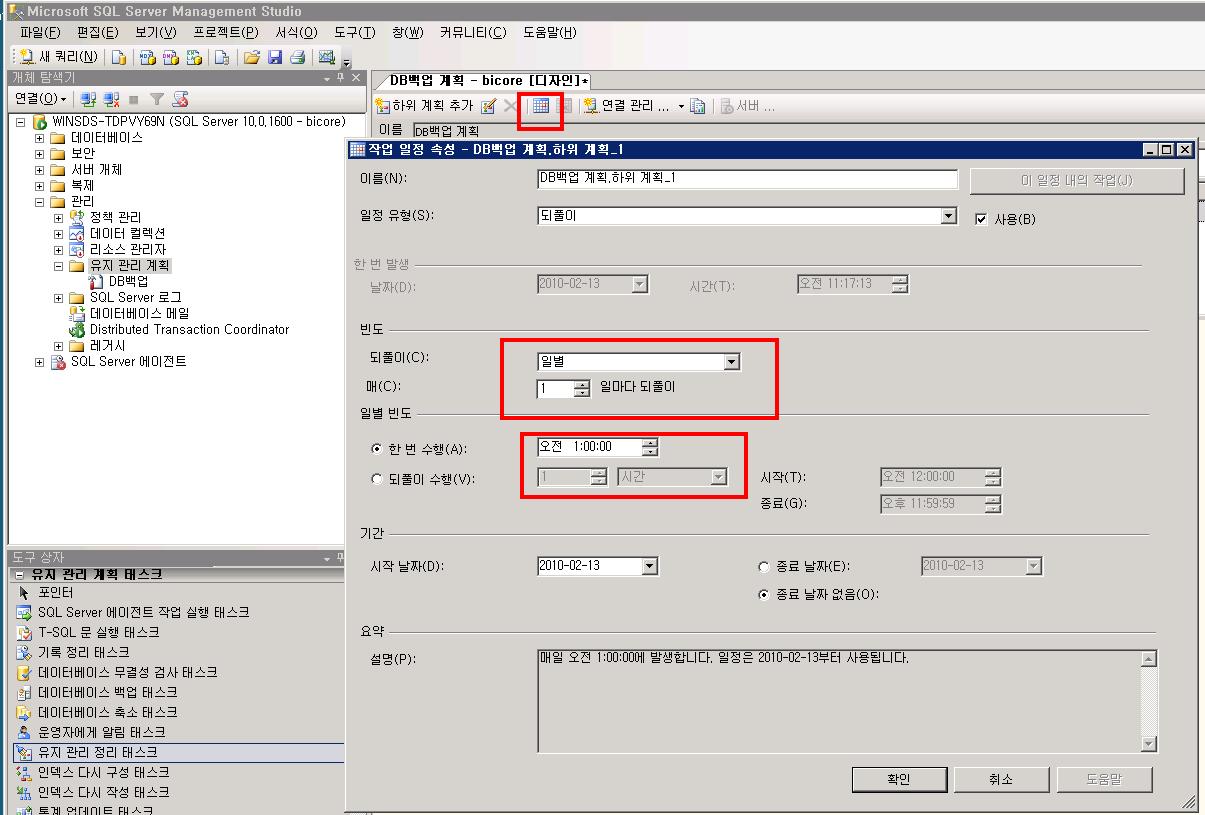Image resolution: width=1205 pixels, height=815 pixels.
Task: Collapse 유지 관리 계획 태스크 toolbox group
Action: [x=20, y=575]
